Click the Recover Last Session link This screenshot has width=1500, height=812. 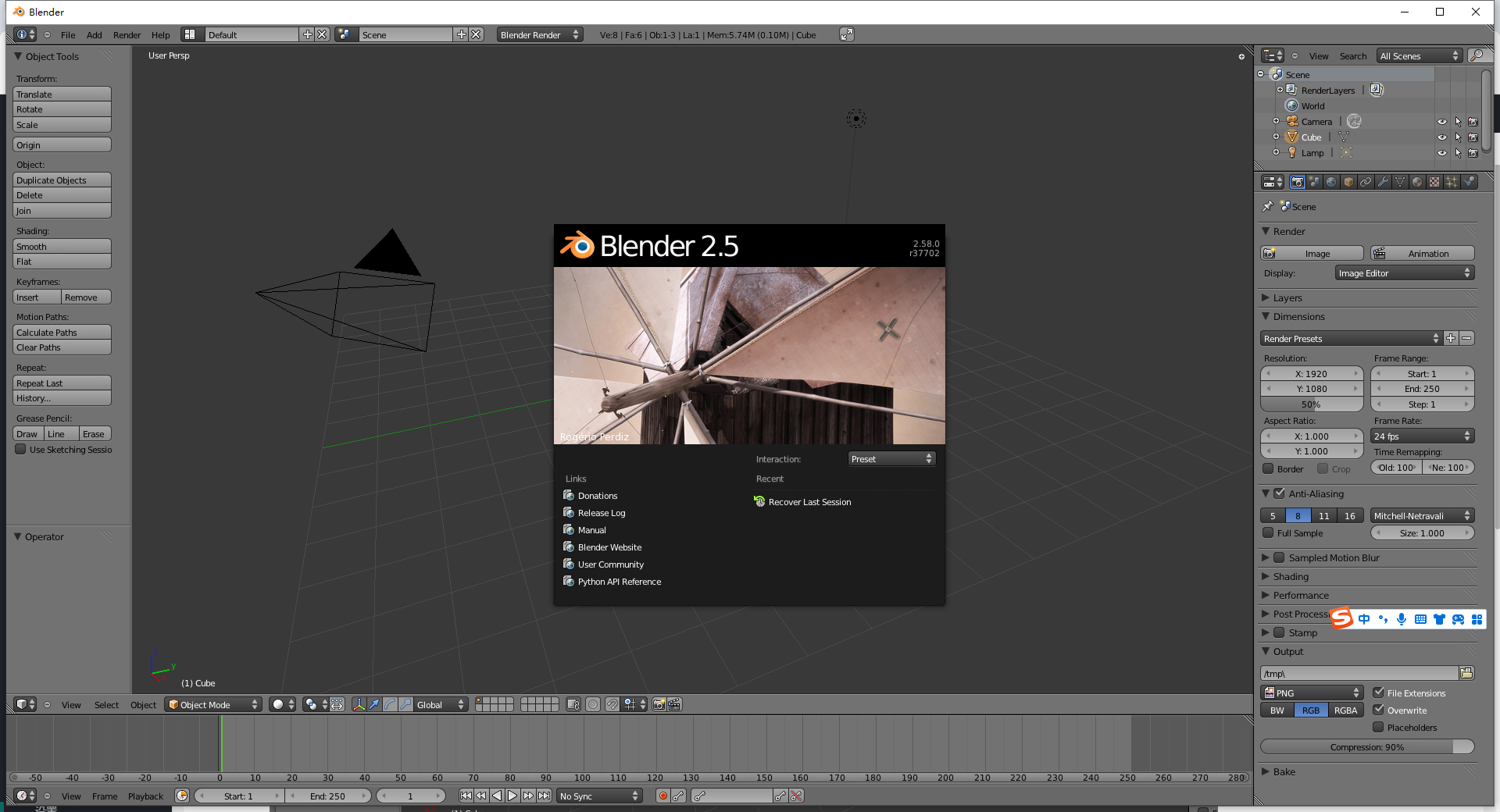point(809,501)
